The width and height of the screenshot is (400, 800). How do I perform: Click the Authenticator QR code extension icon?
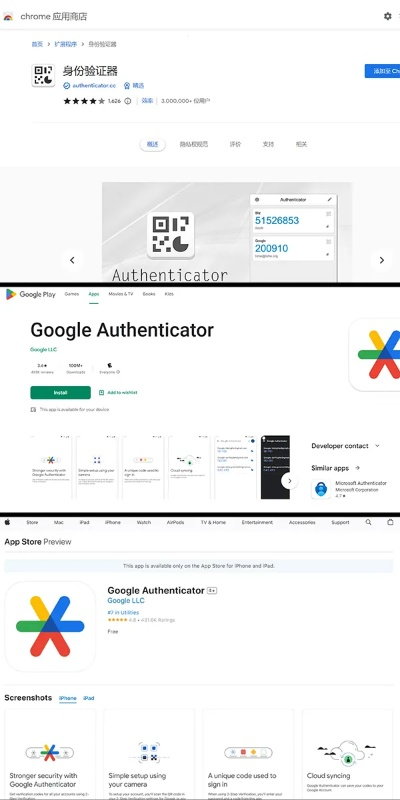(43, 76)
